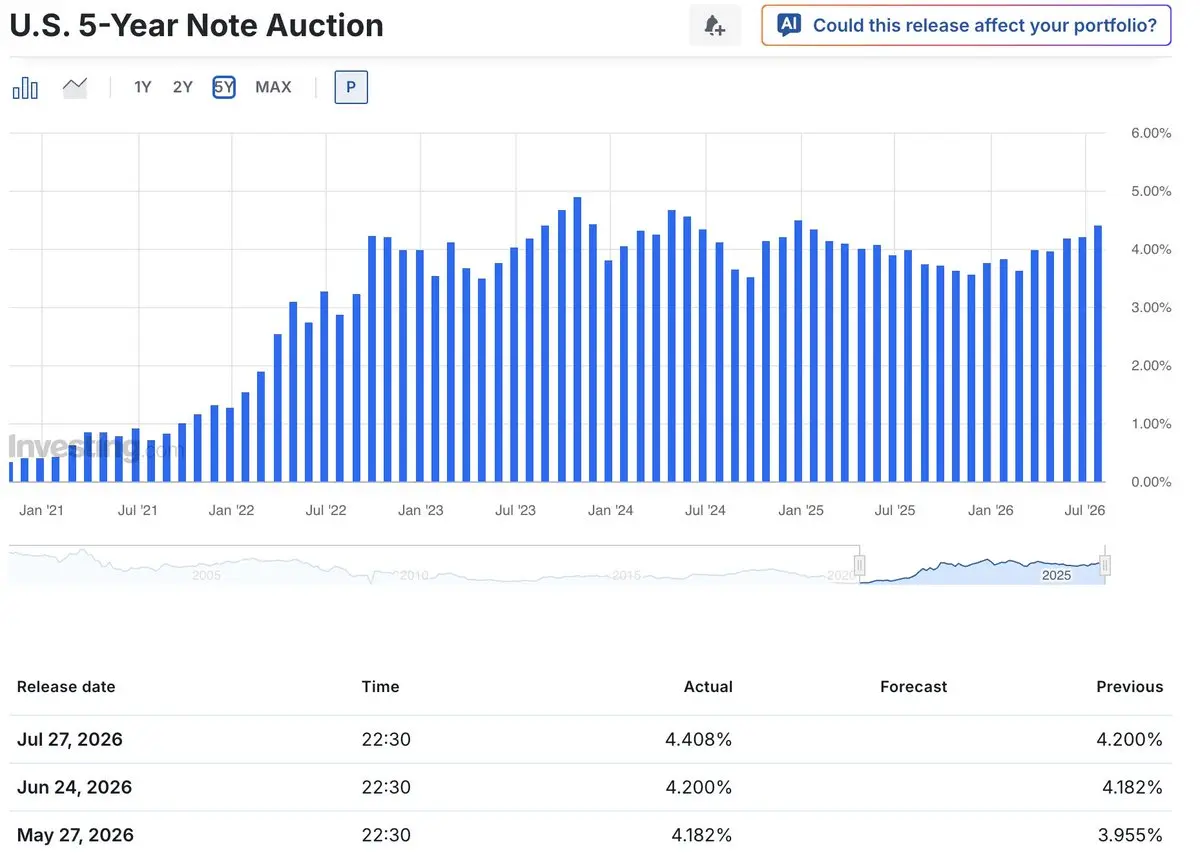Switch to bar chart view icon
Screen dimensions: 1200x853
(x=25, y=88)
